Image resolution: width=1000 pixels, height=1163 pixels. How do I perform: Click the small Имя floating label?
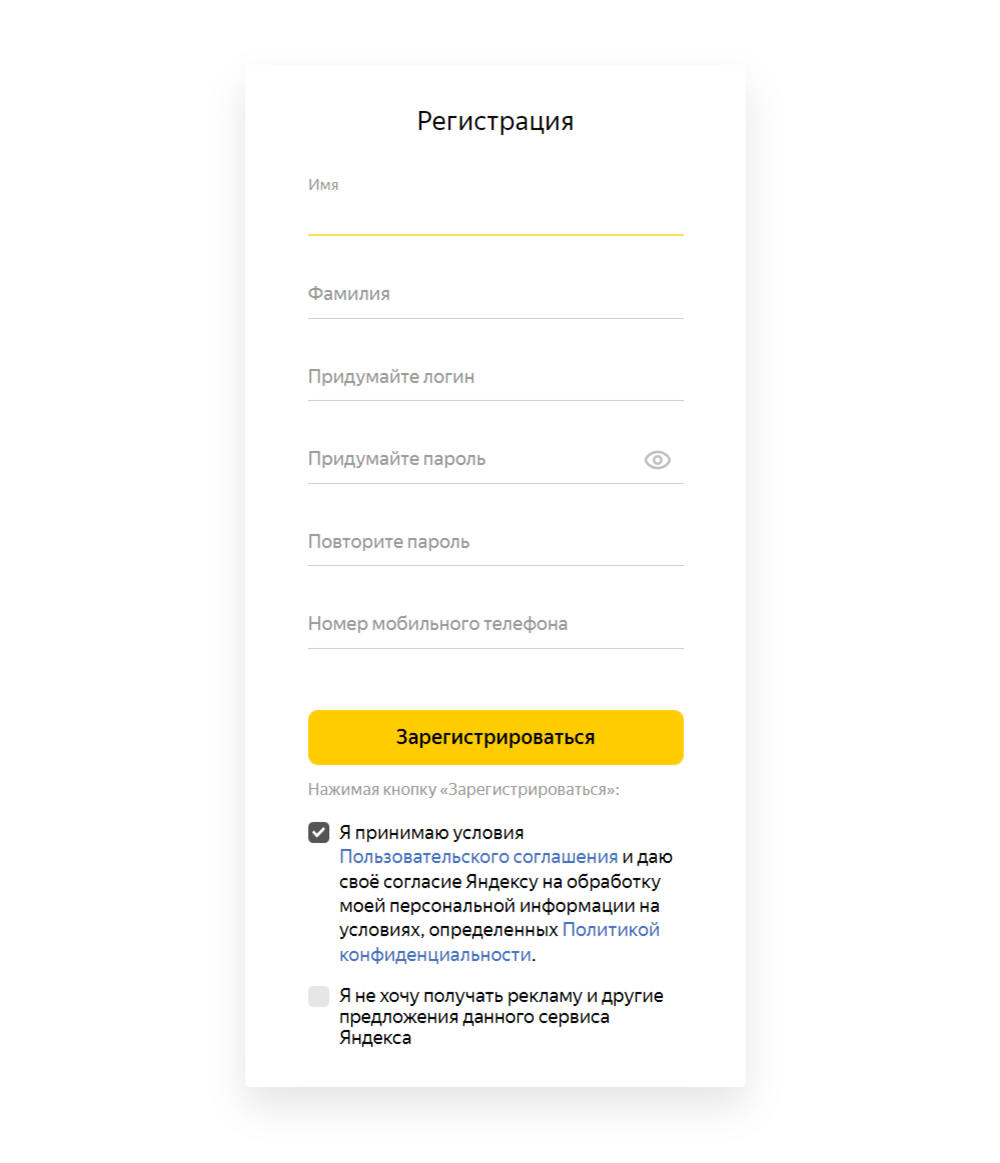[323, 185]
